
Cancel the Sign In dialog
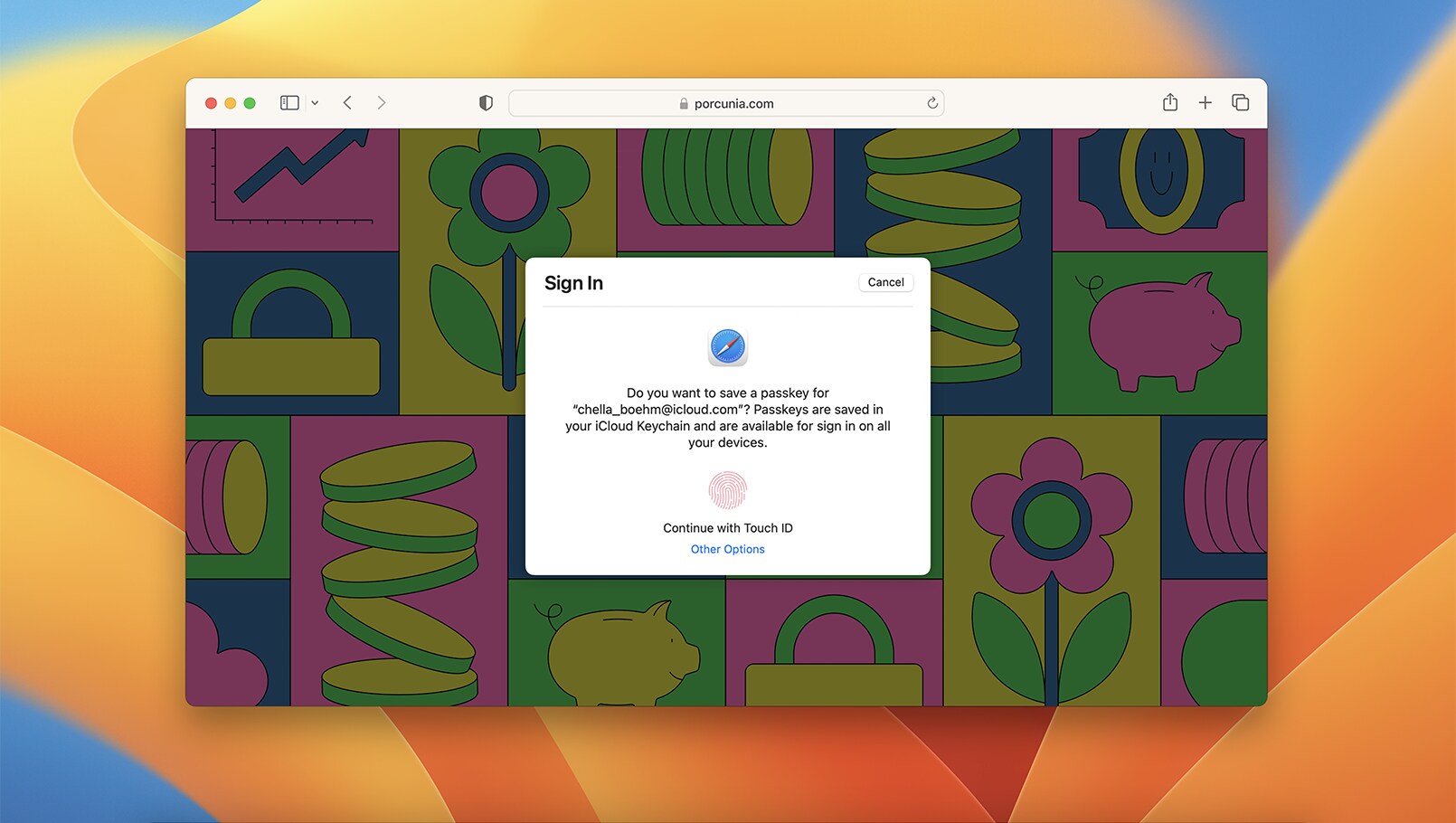coord(885,282)
